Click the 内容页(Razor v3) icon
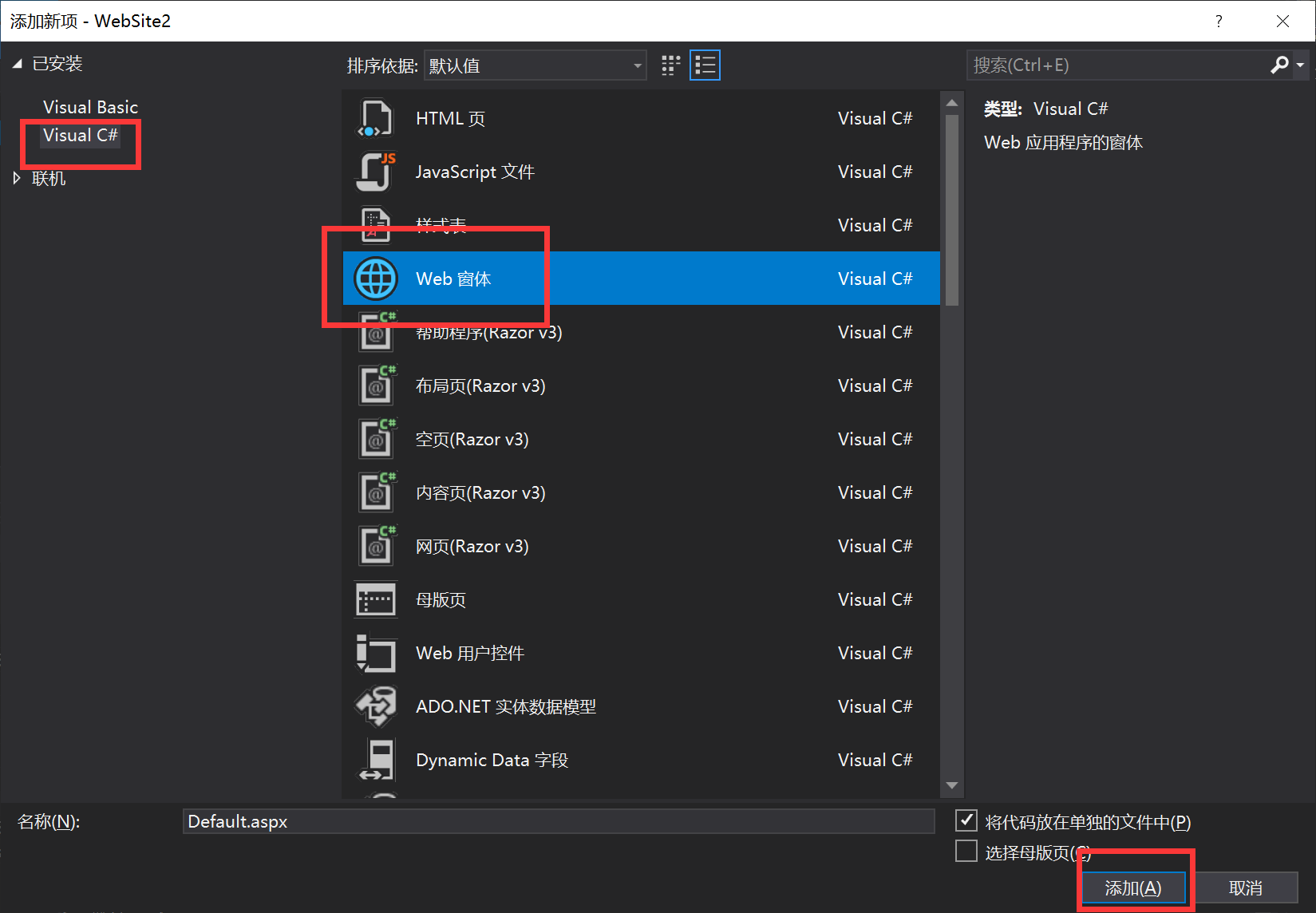 (x=377, y=492)
